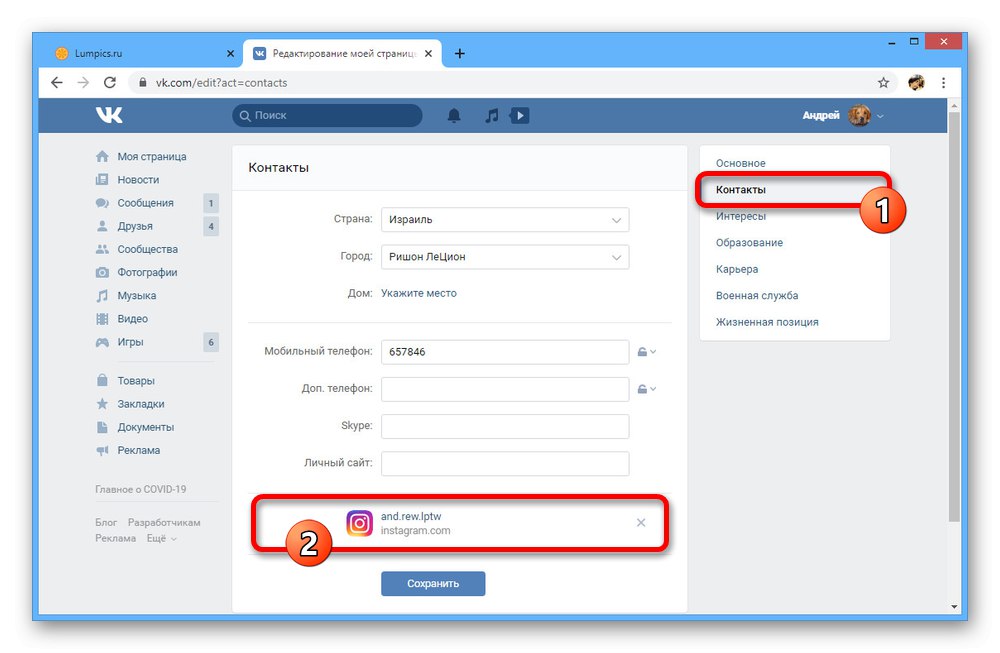The image size is (1000, 653).
Task: Go forward in browser history
Action: (83, 82)
